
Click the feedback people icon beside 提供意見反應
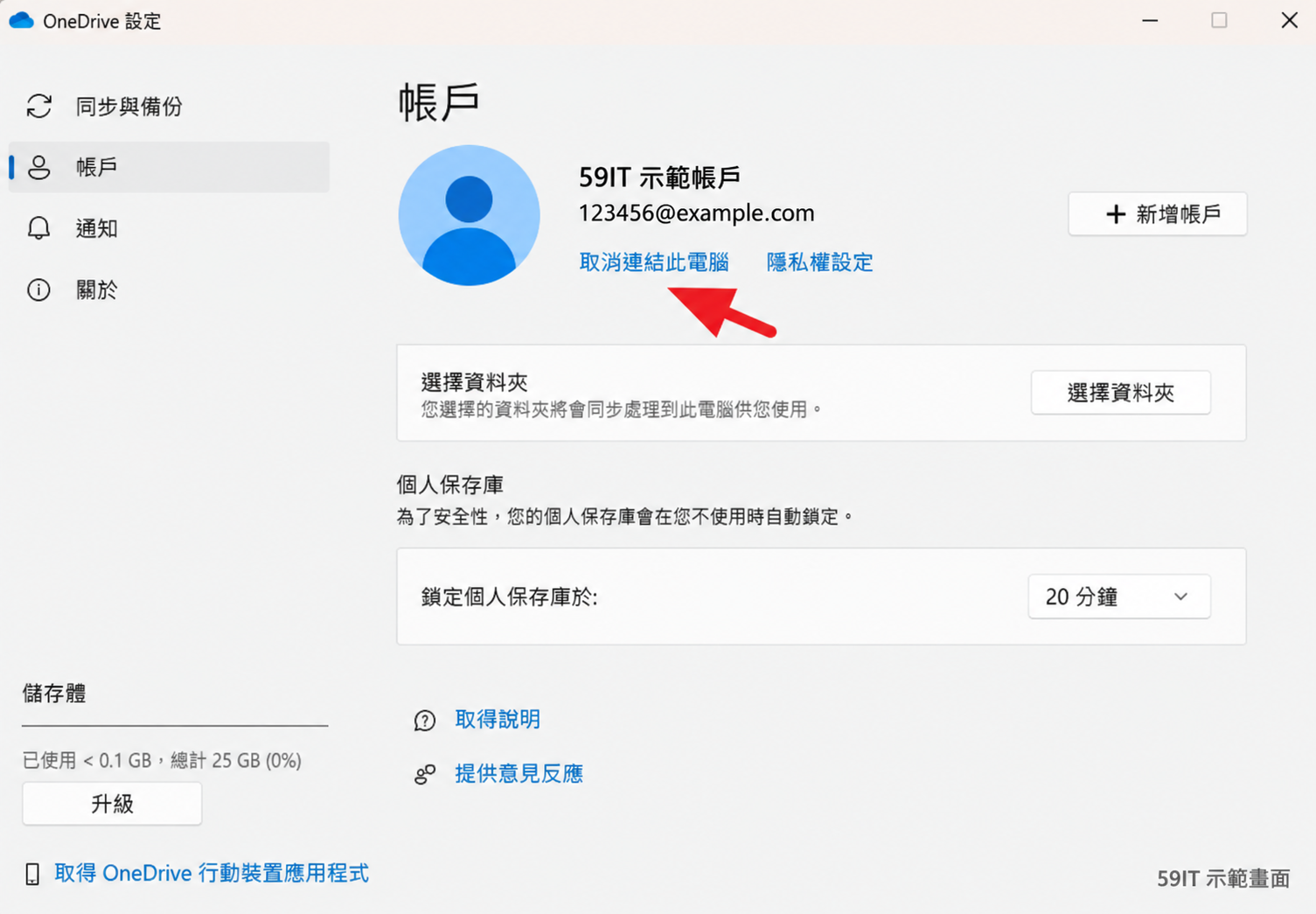(x=425, y=774)
